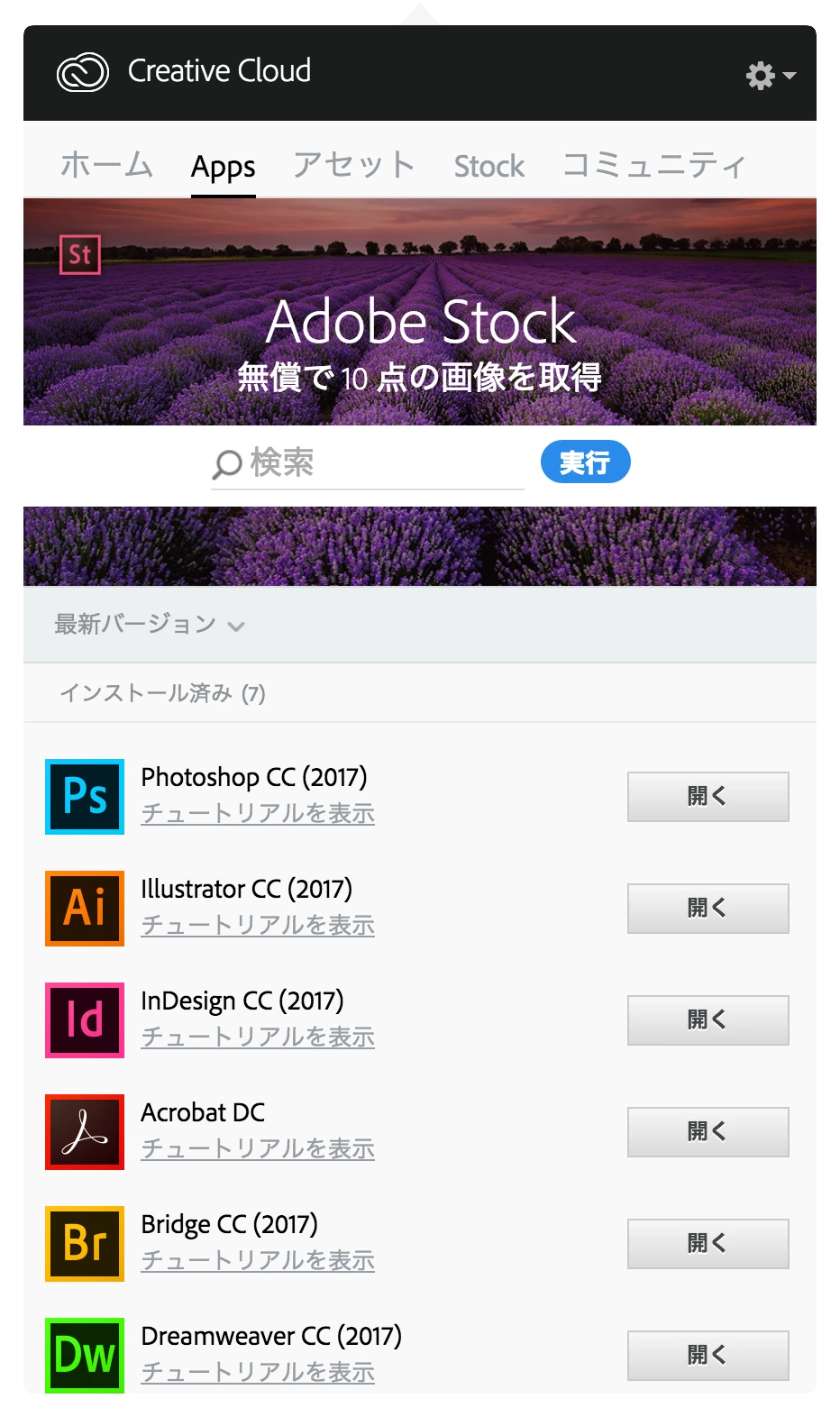Click the Illustrator CC (2017) name
This screenshot has width=840, height=1417.
click(x=247, y=889)
